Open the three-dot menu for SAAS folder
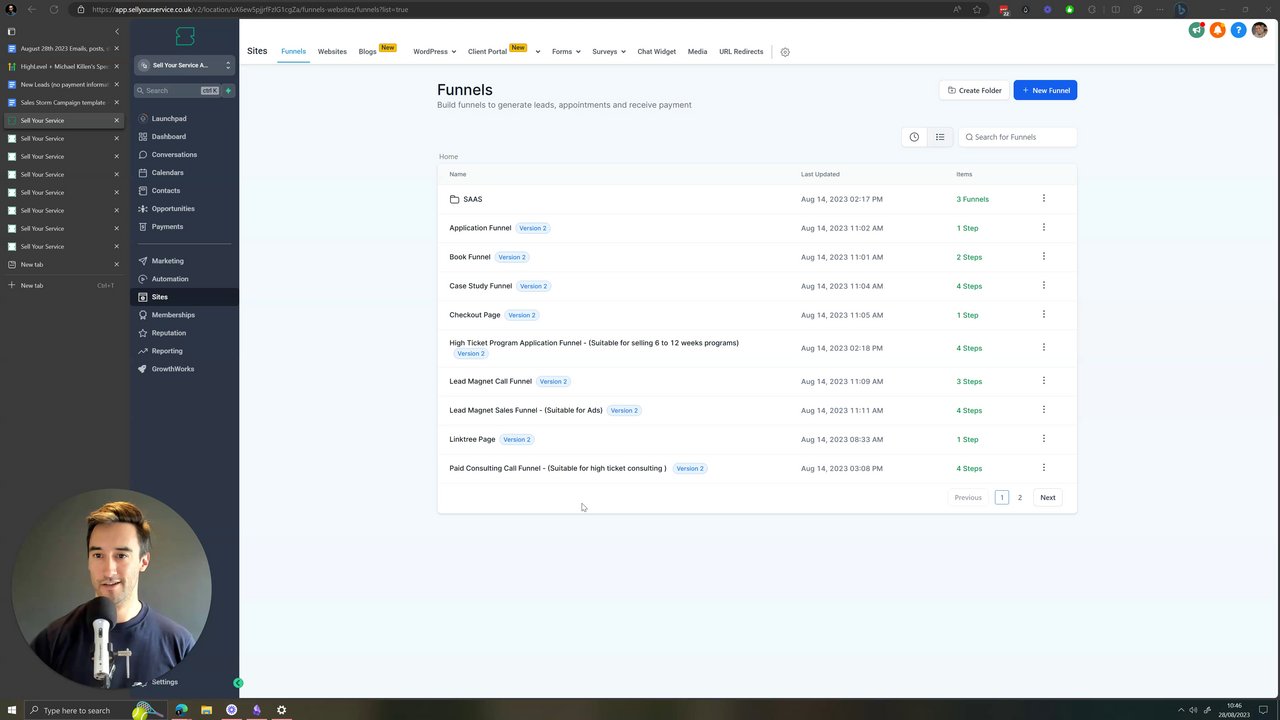This screenshot has height=720, width=1280. tap(1044, 199)
